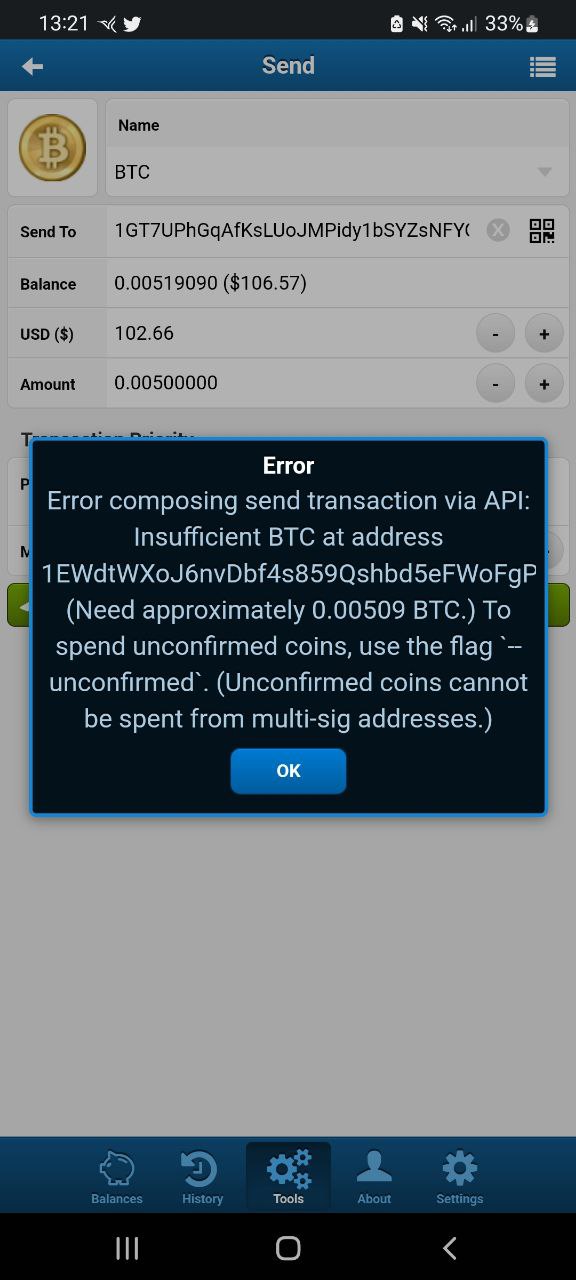
Task: Select the Tools gears tab
Action: (x=288, y=1177)
